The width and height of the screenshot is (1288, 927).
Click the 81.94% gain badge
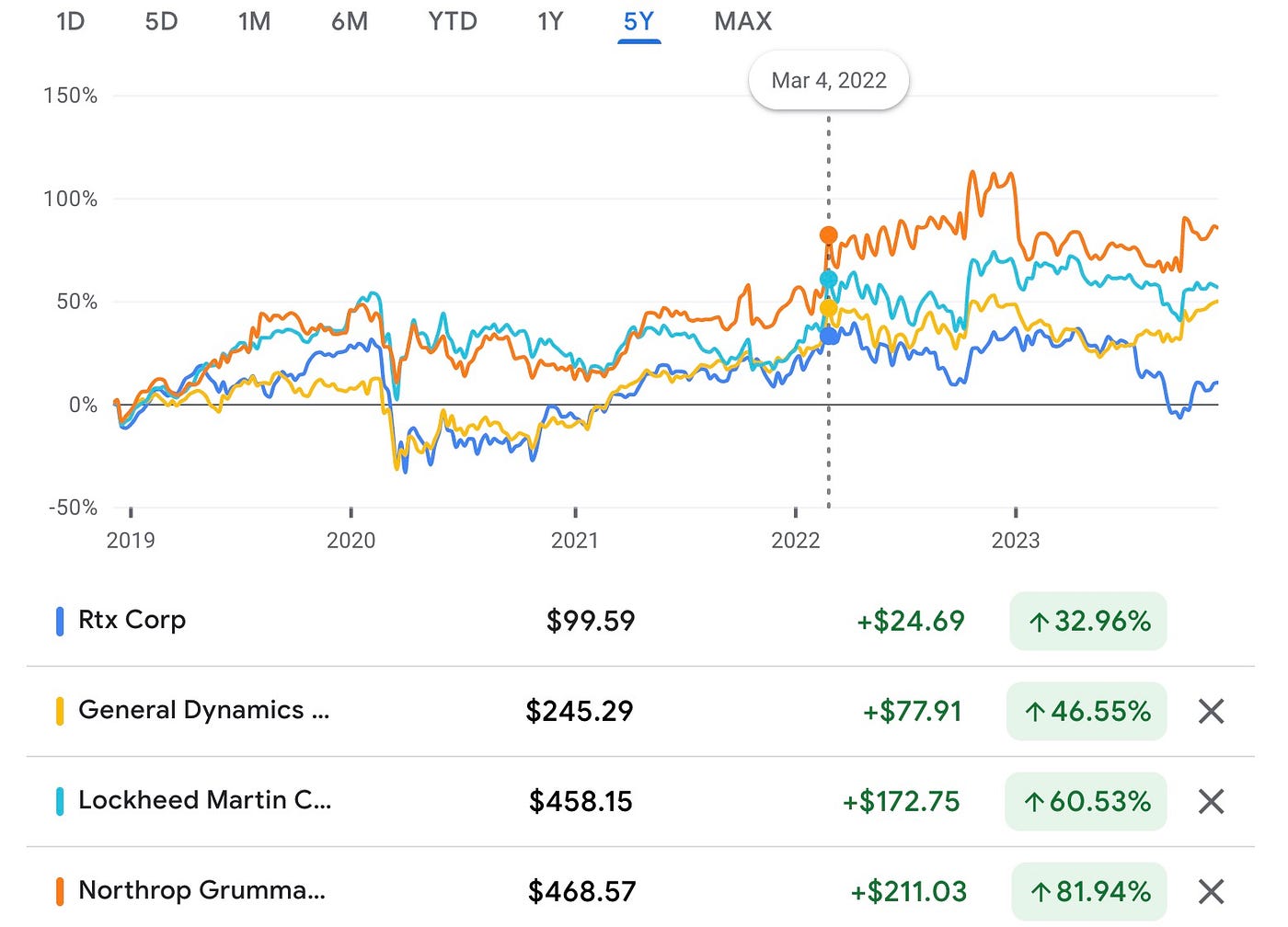click(x=1089, y=891)
